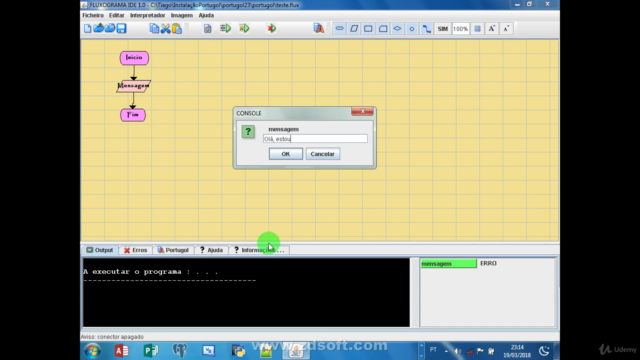640x360 pixels.
Task: Click the 'Aviso: conector apagado' status message
Action: click(x=112, y=337)
